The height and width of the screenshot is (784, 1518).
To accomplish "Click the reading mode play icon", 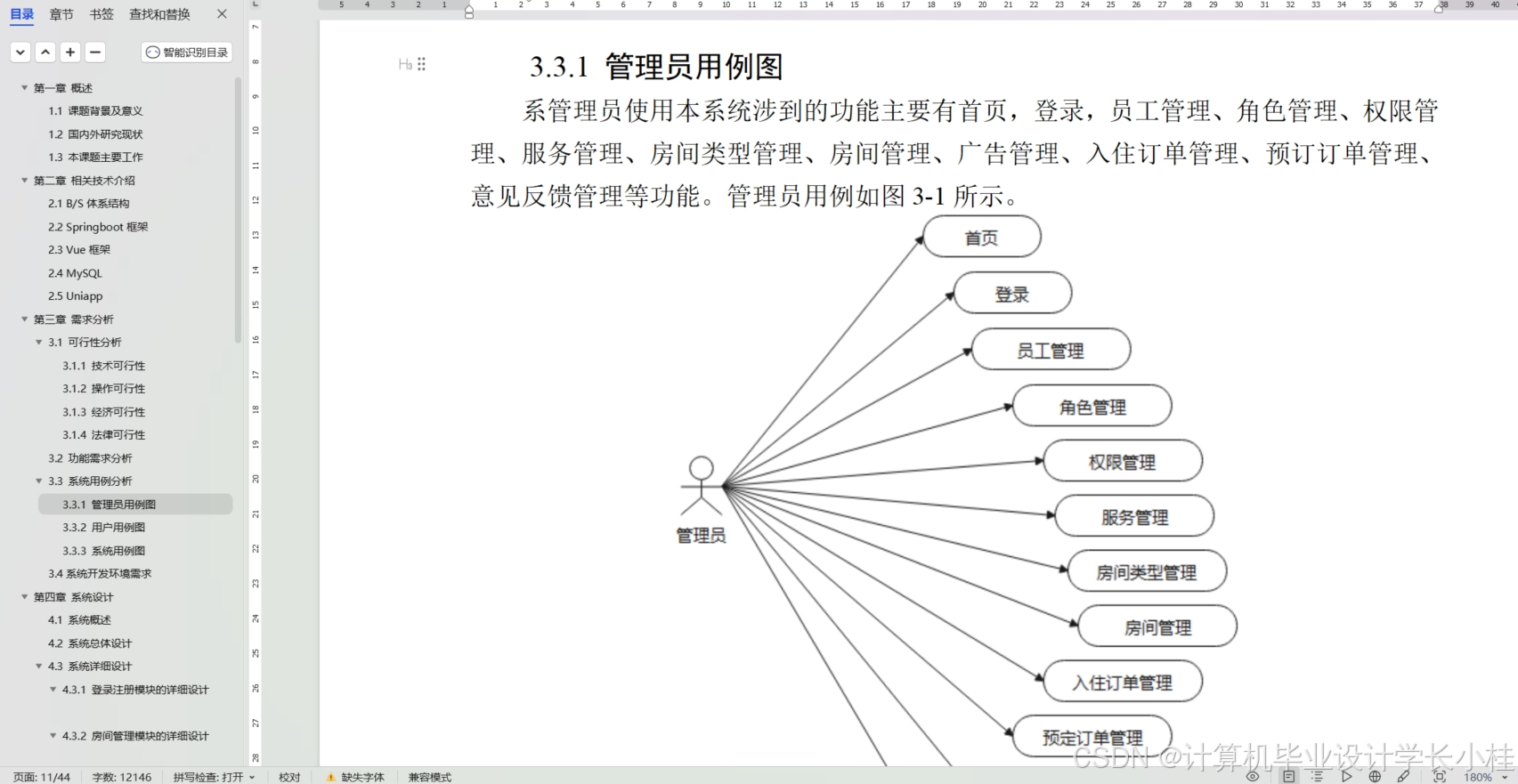I will (x=1346, y=777).
